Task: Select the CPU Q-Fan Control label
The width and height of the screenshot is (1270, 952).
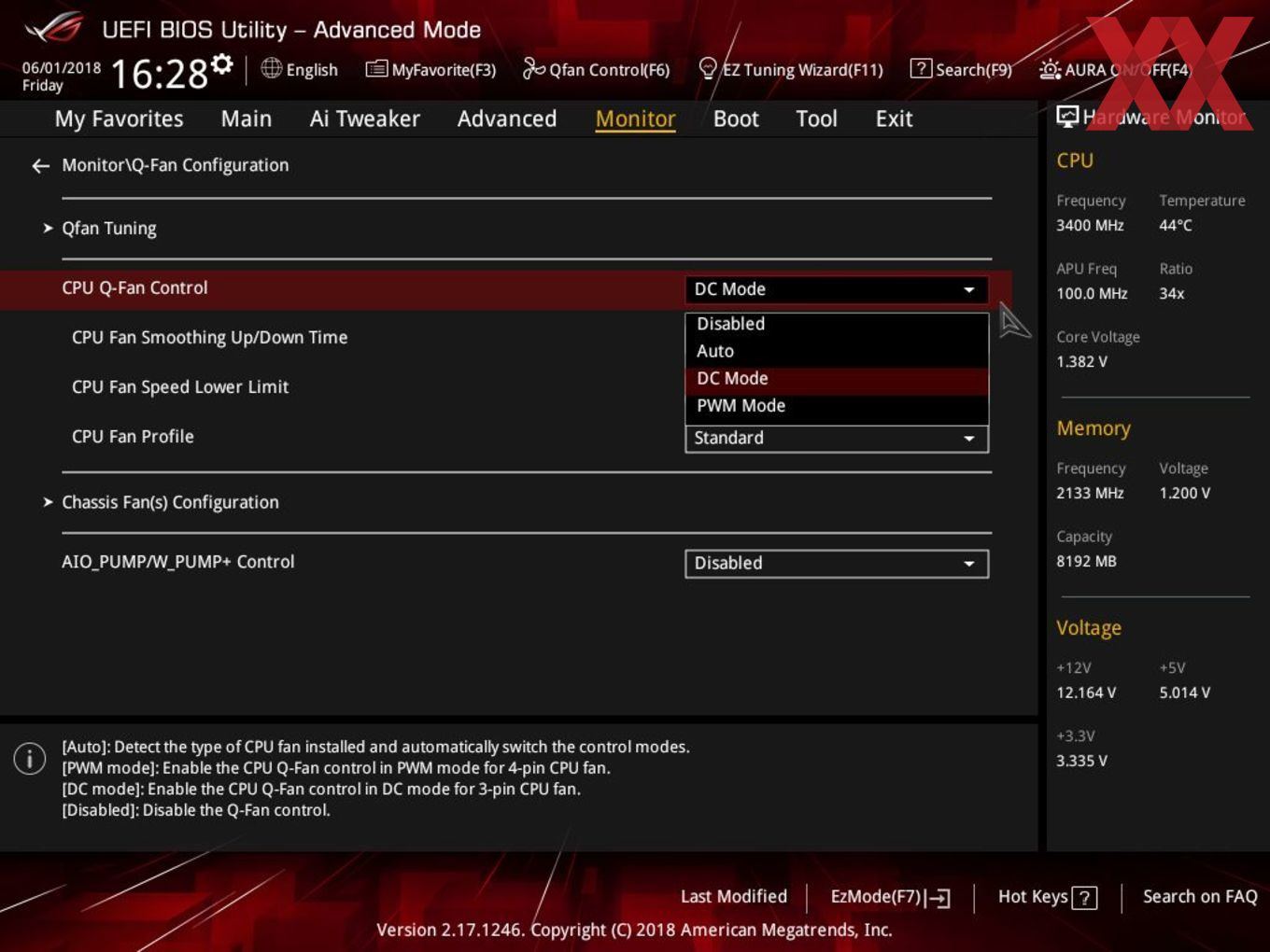Action: [134, 287]
